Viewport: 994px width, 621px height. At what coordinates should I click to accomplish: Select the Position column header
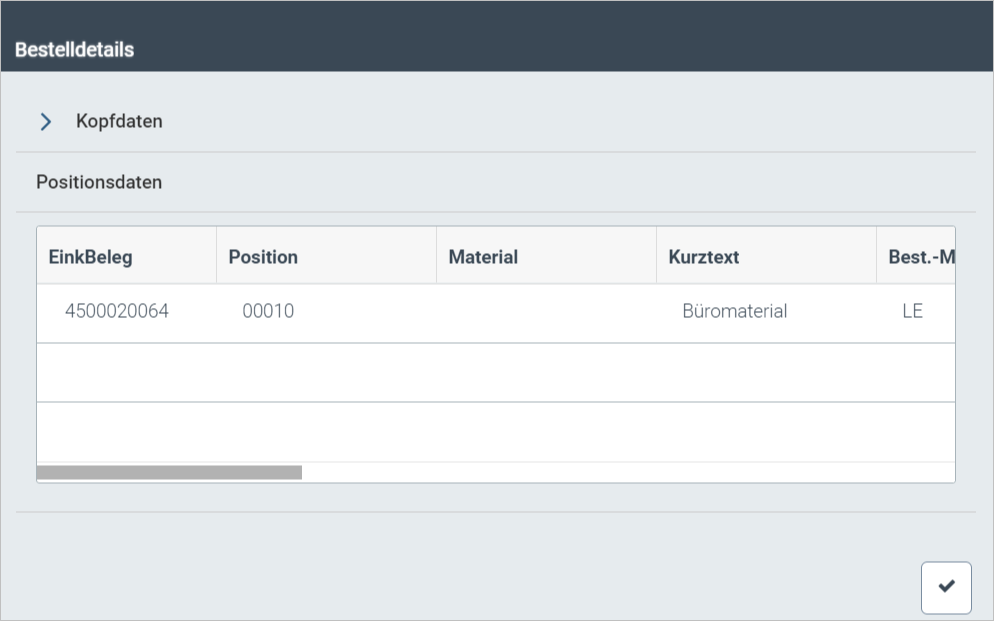pyautogui.click(x=263, y=257)
